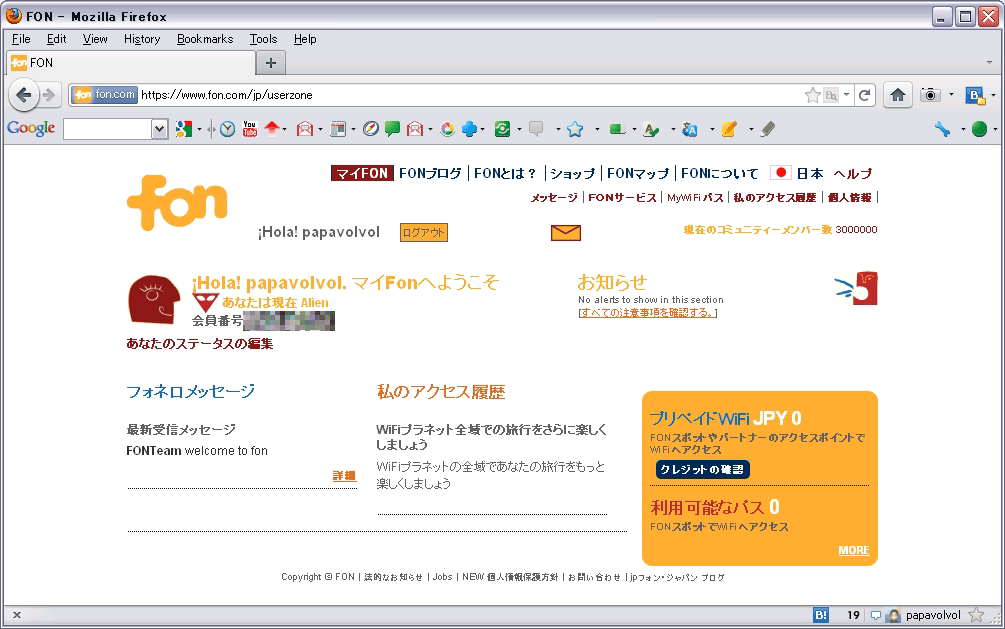The image size is (1005, 629).
Task: Click the ログアウト logout button
Action: point(424,232)
